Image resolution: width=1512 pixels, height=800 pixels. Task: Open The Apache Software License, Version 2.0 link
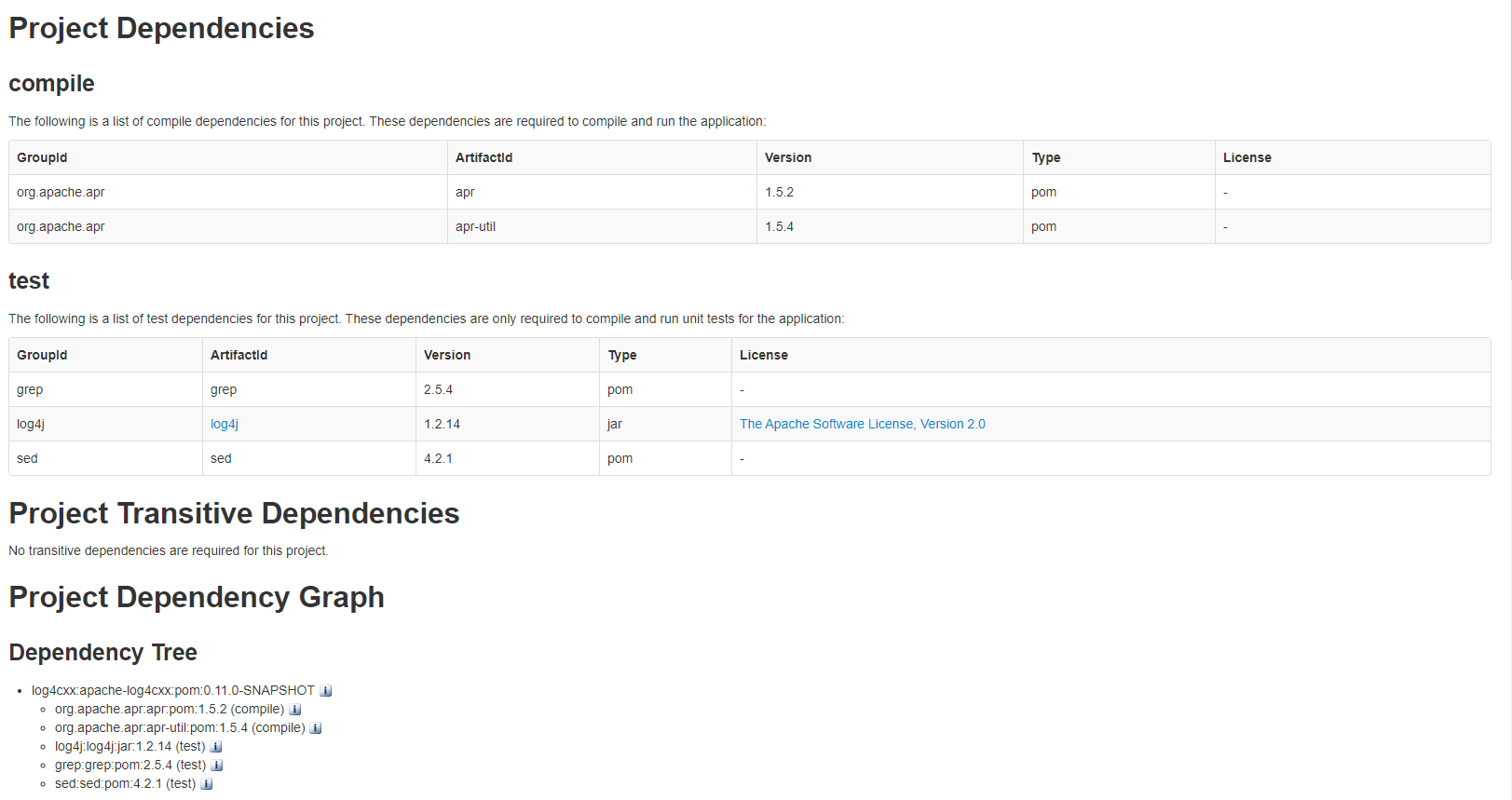pyautogui.click(x=863, y=424)
